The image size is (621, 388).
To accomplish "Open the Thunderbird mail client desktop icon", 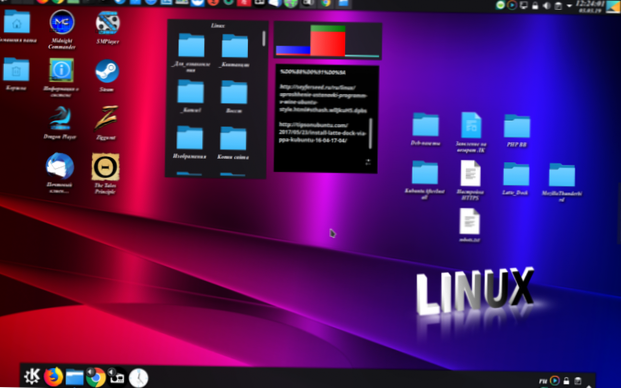I will click(x=60, y=166).
